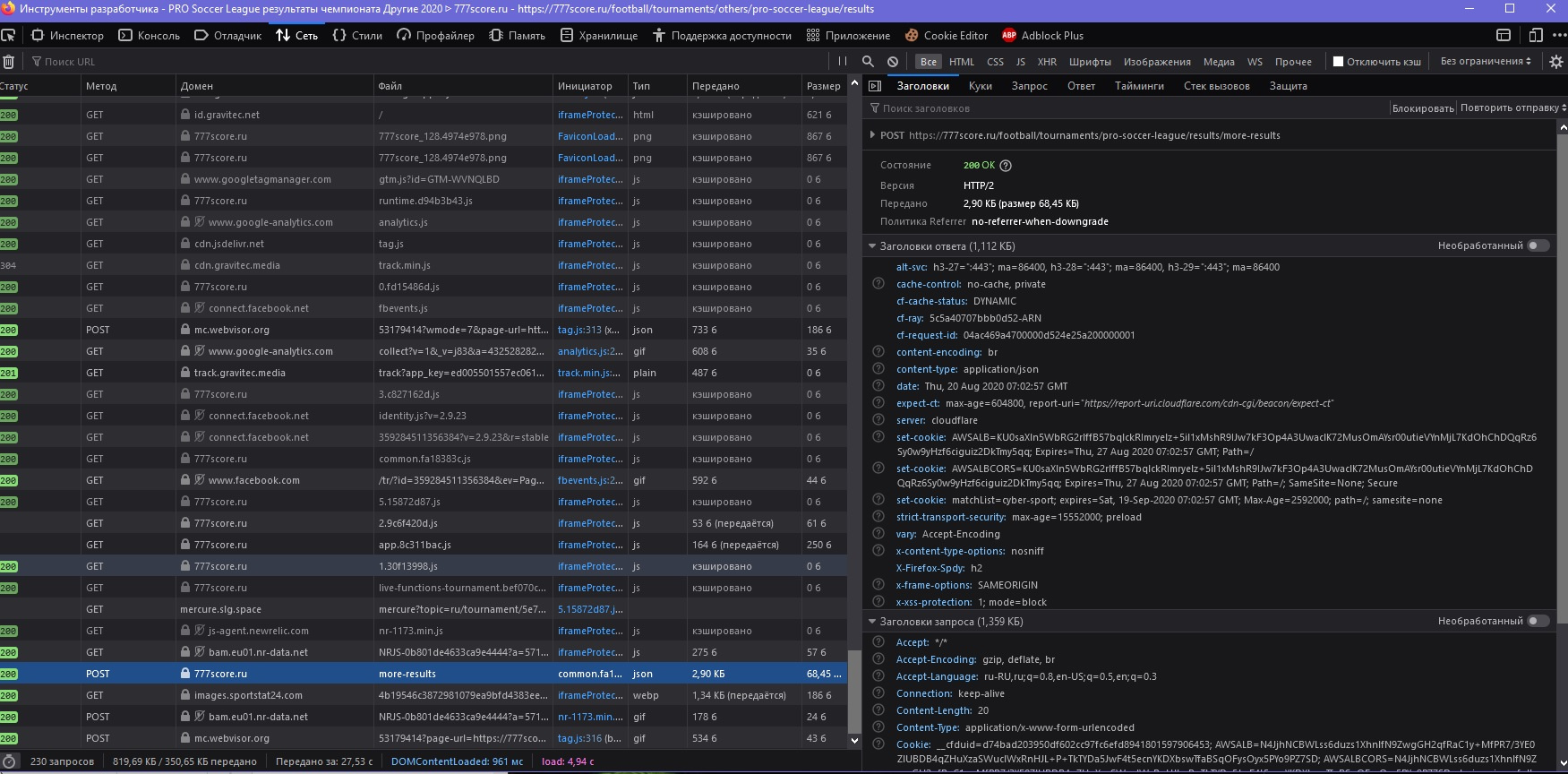Clear the network log with the trash icon
The width and height of the screenshot is (1568, 774).
(x=9, y=62)
